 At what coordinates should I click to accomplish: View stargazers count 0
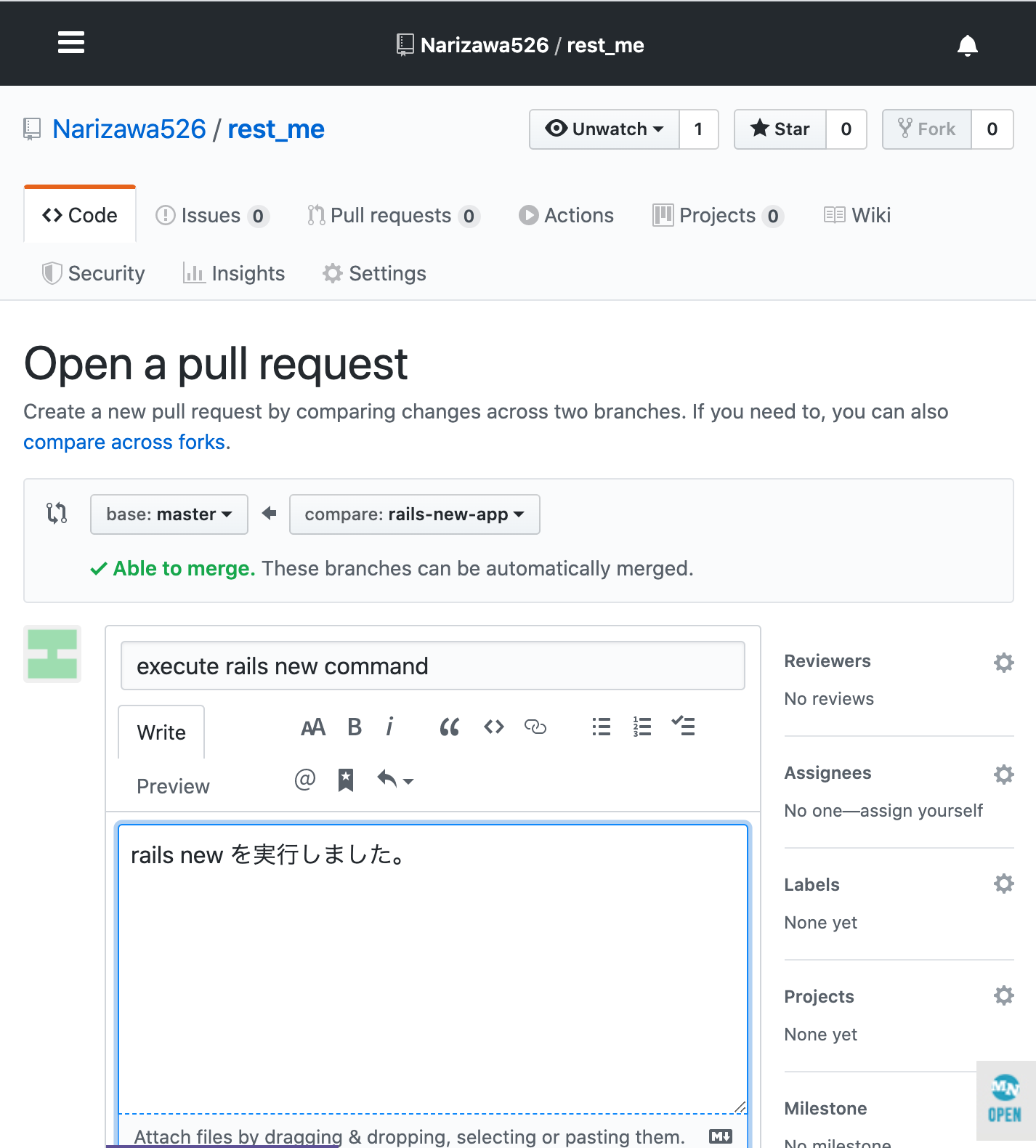click(846, 129)
